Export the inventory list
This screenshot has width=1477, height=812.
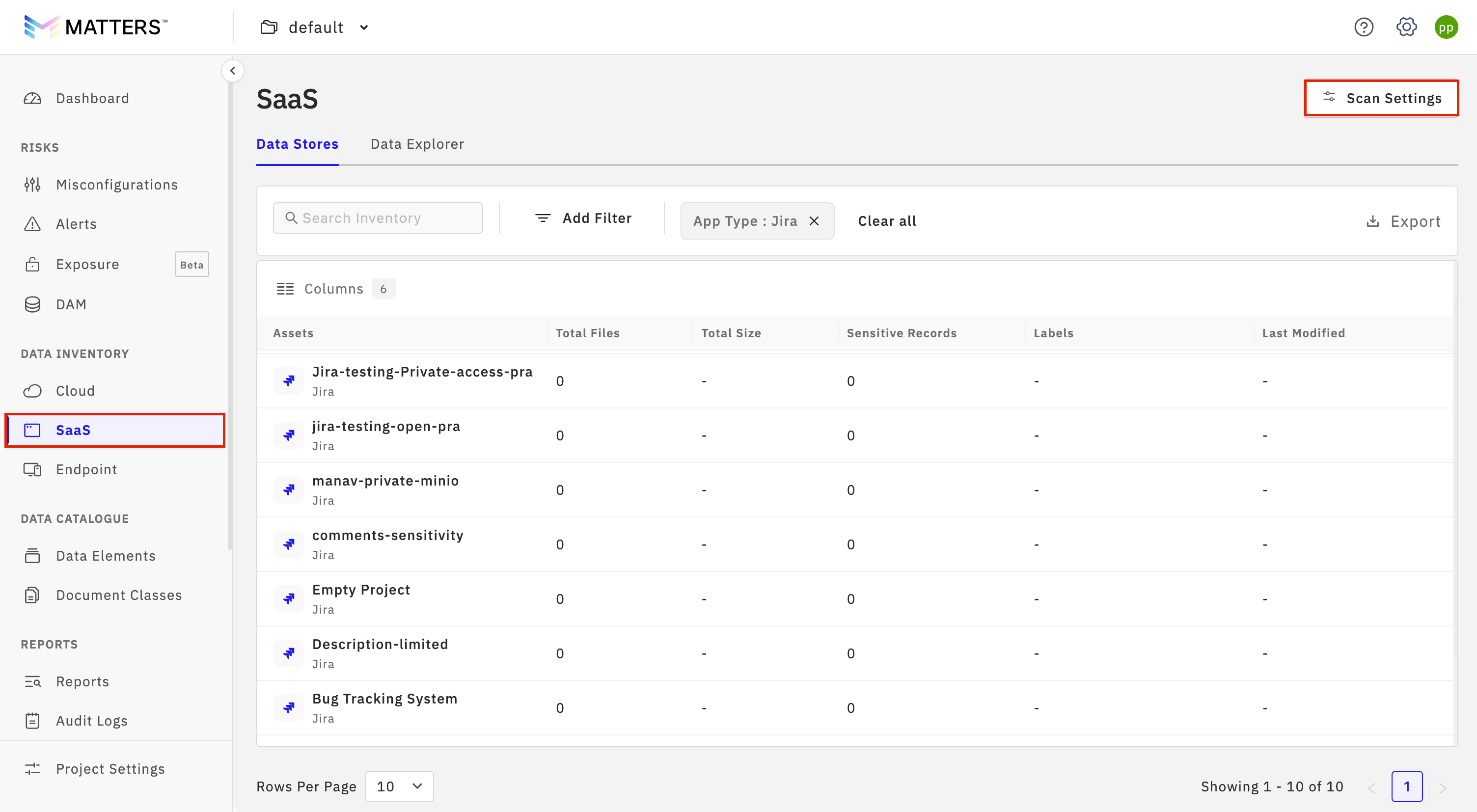pyautogui.click(x=1403, y=221)
